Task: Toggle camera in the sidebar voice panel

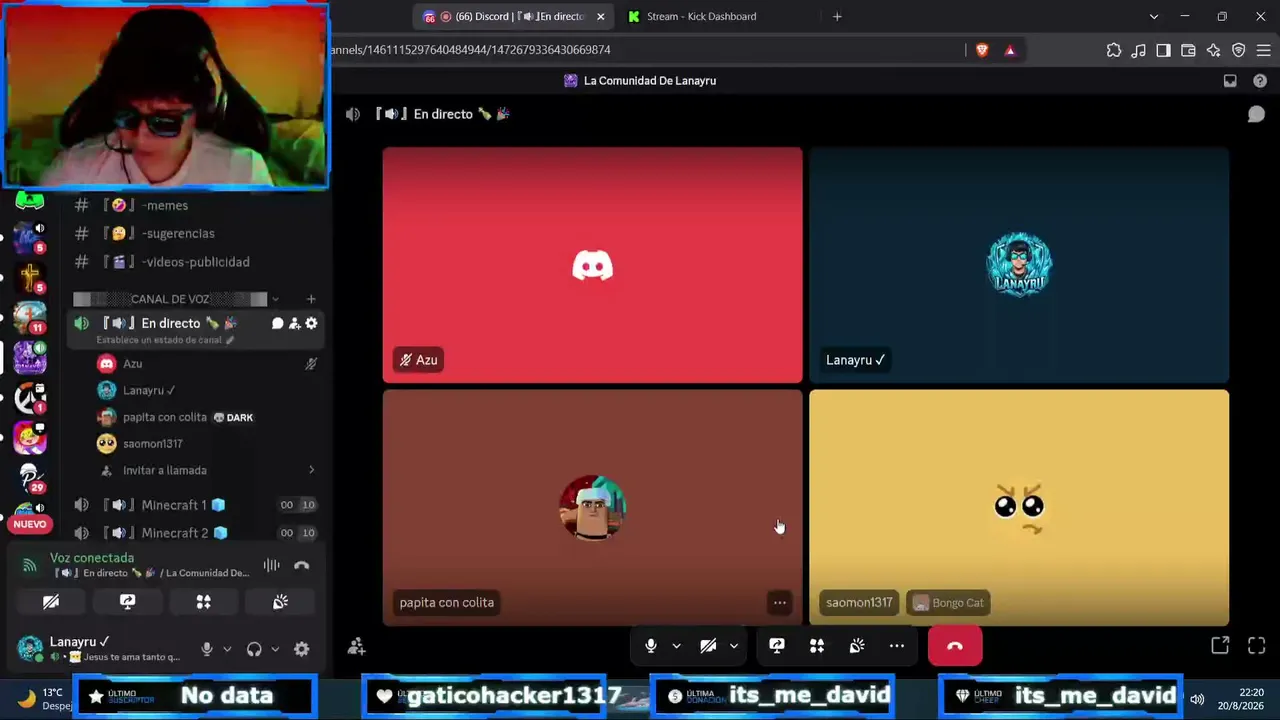Action: tap(51, 602)
